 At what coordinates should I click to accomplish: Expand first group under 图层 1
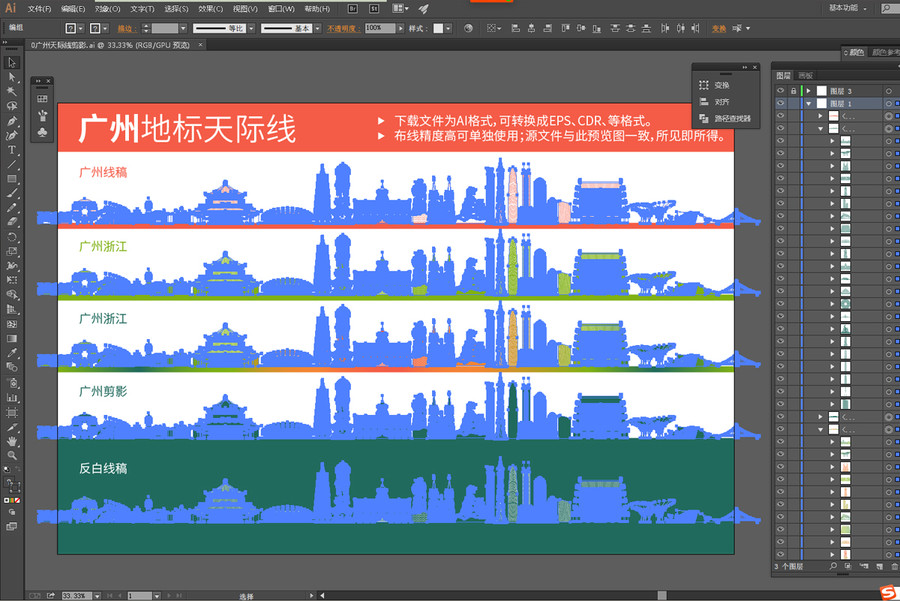pyautogui.click(x=820, y=116)
